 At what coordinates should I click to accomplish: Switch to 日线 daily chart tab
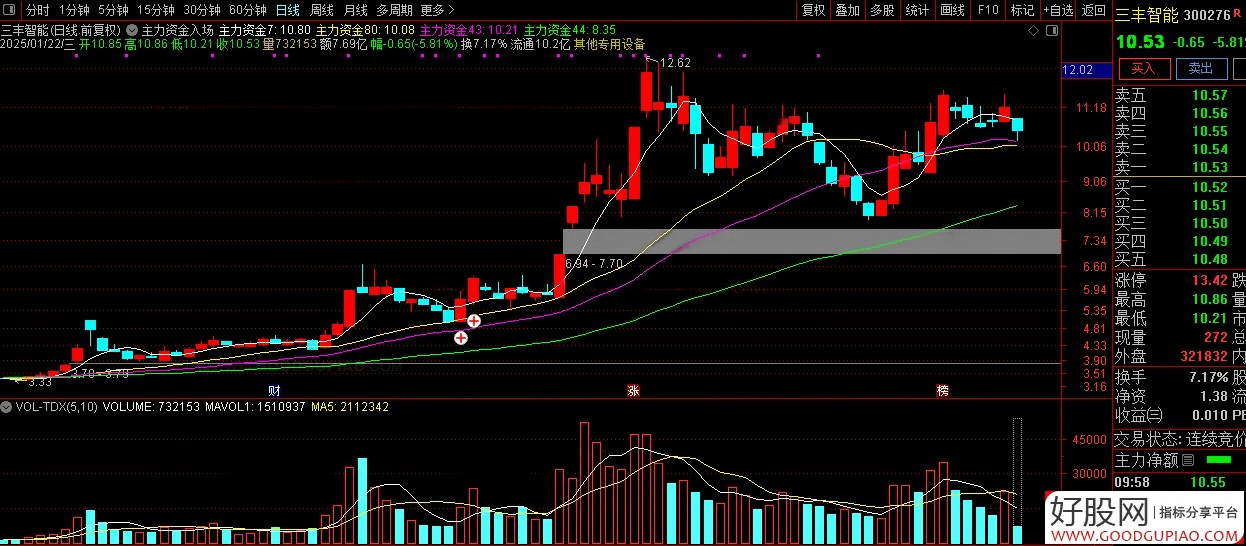click(x=288, y=10)
